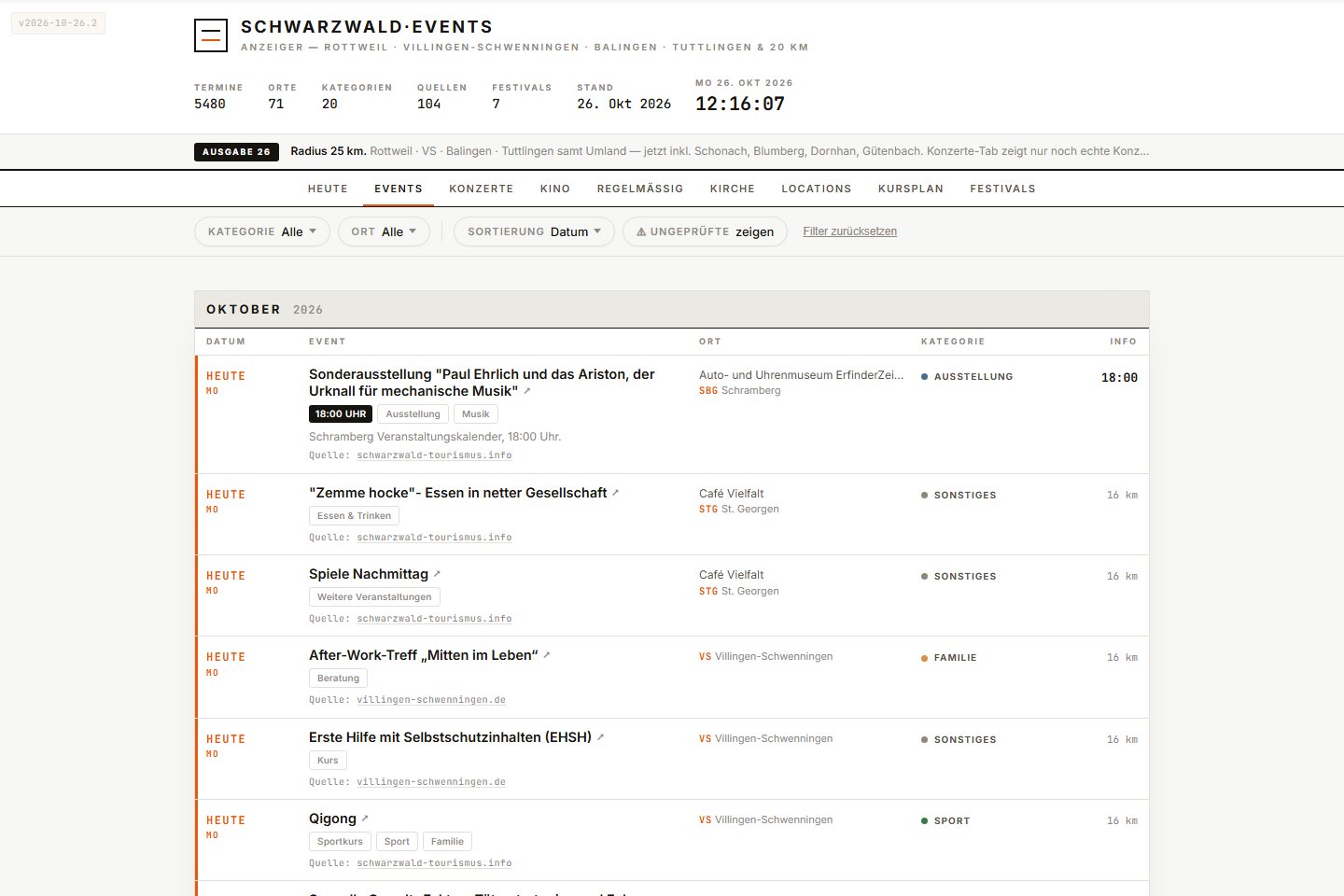Go to the Kirche tab

(x=733, y=189)
